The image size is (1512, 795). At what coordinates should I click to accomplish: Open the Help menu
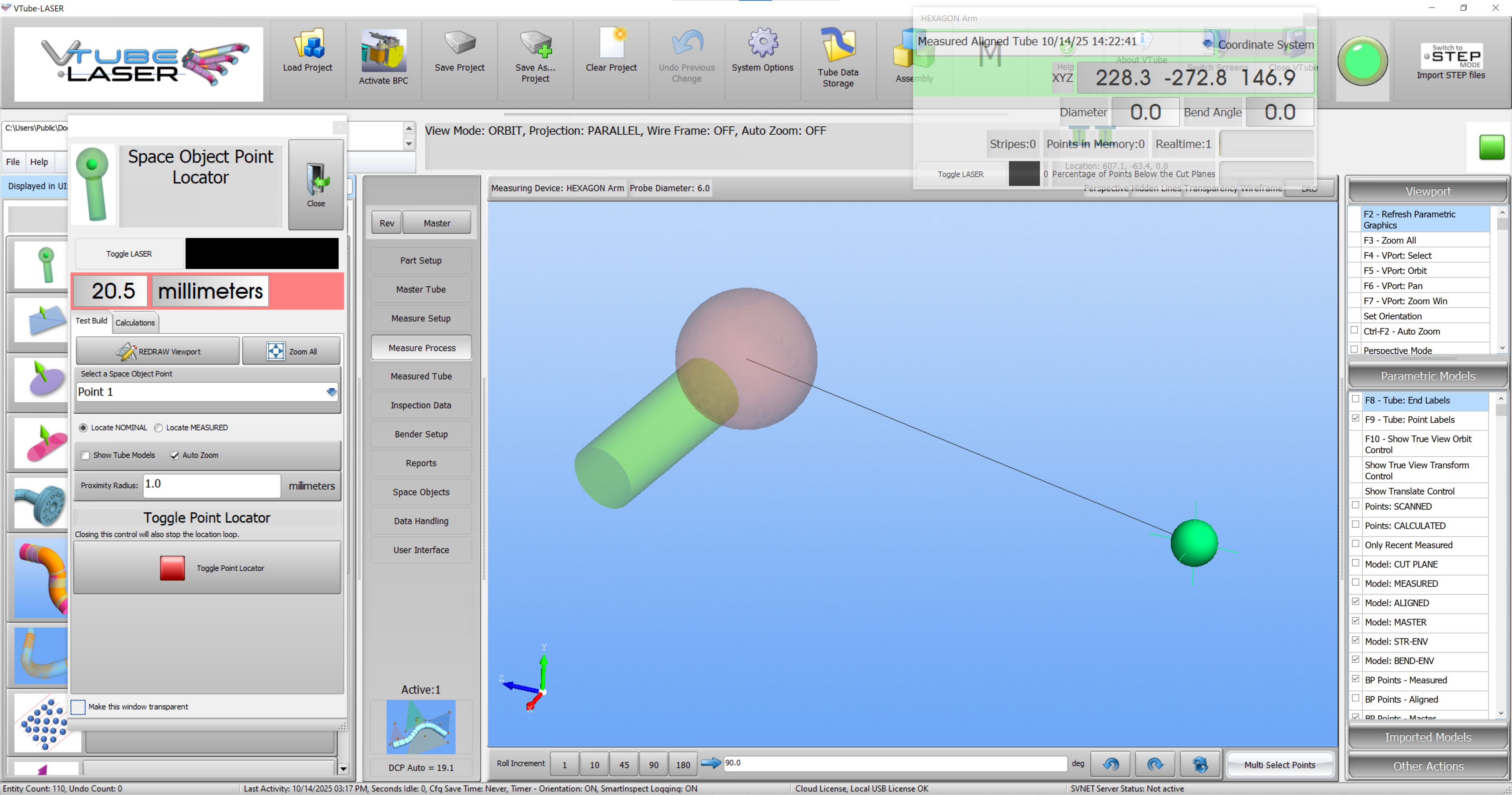click(39, 162)
